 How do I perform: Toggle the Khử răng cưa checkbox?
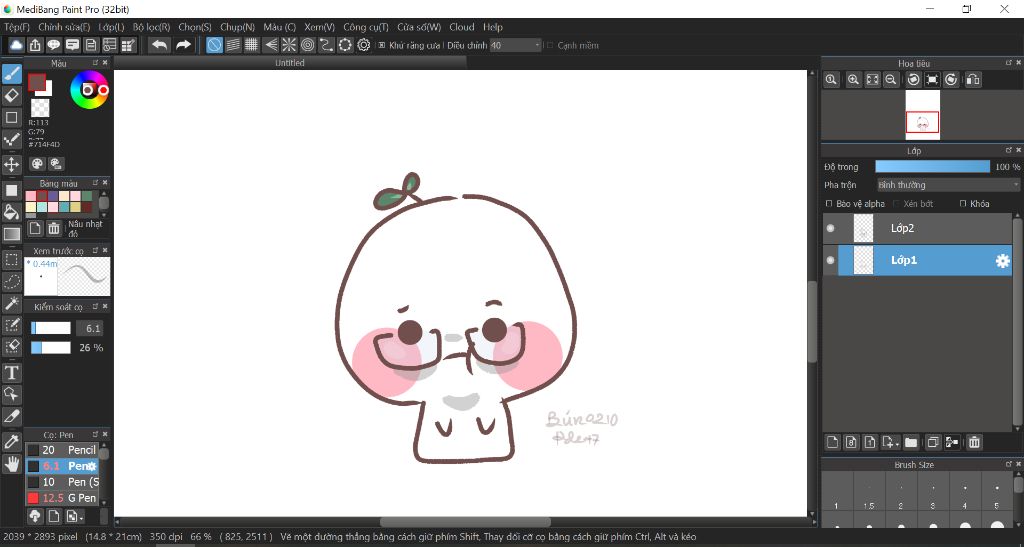[382, 45]
